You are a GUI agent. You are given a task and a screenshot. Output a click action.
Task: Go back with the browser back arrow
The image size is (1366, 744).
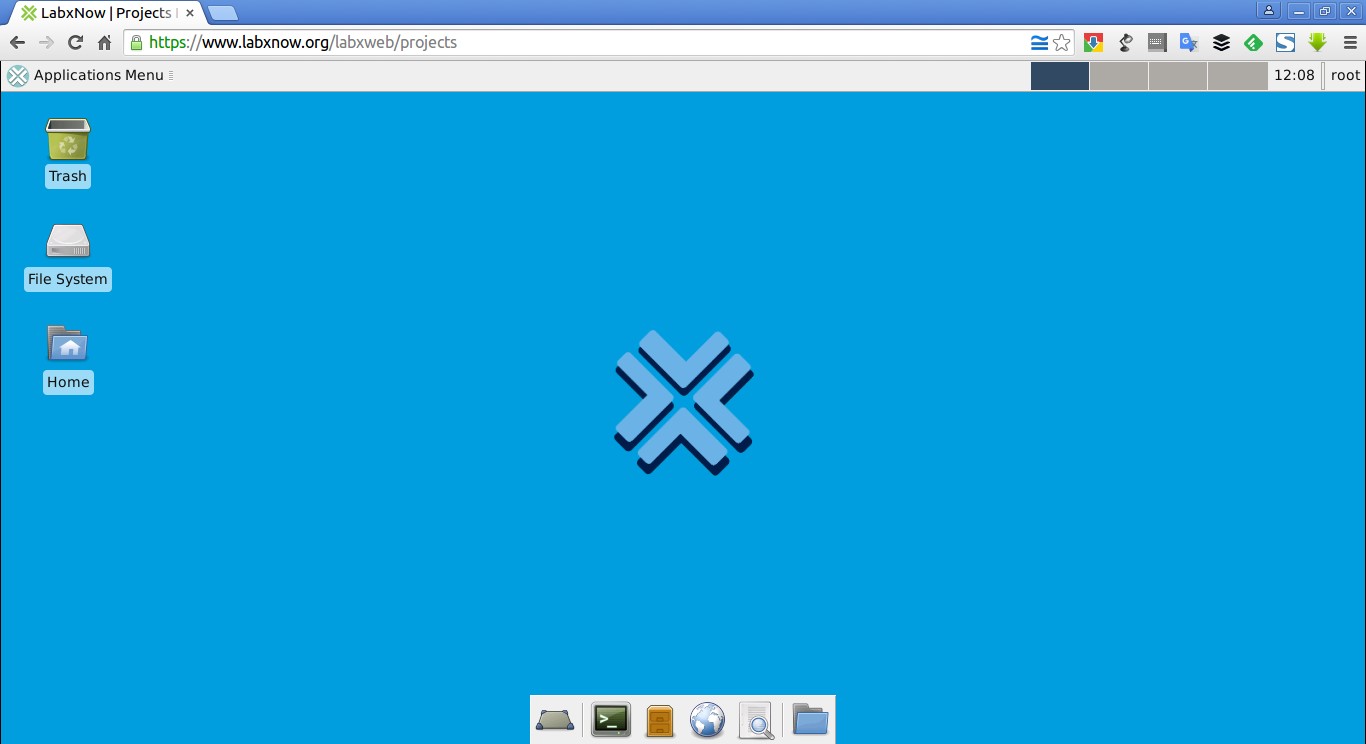[x=17, y=42]
